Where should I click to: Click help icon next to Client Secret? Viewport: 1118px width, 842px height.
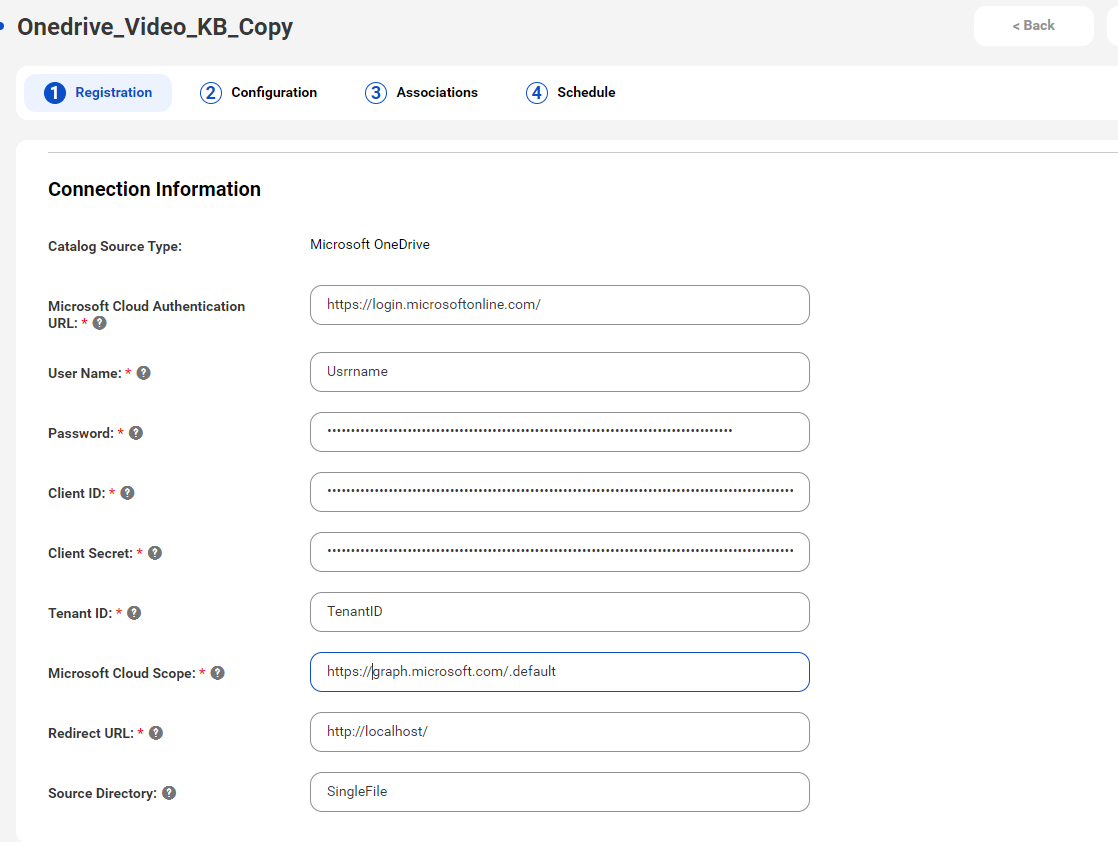pos(155,553)
